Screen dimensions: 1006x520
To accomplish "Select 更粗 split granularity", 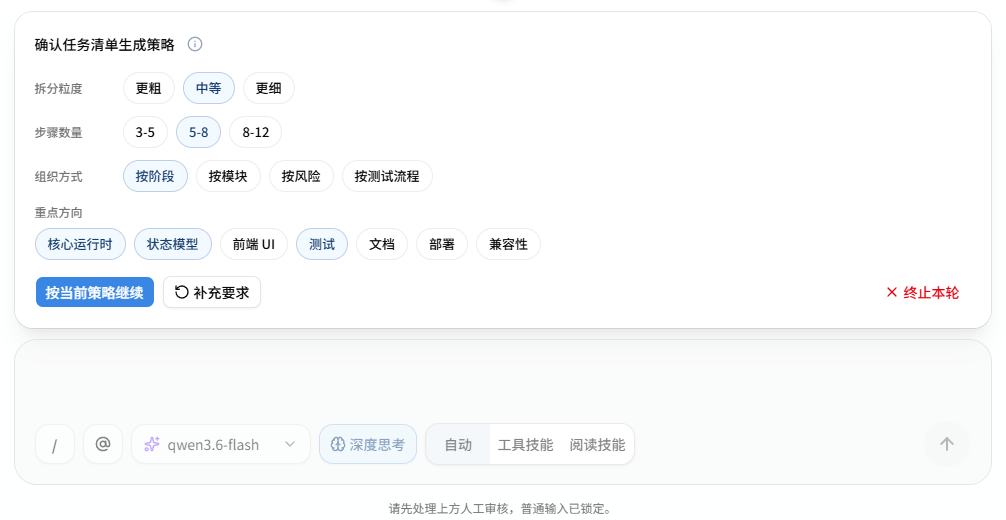I will coord(149,88).
